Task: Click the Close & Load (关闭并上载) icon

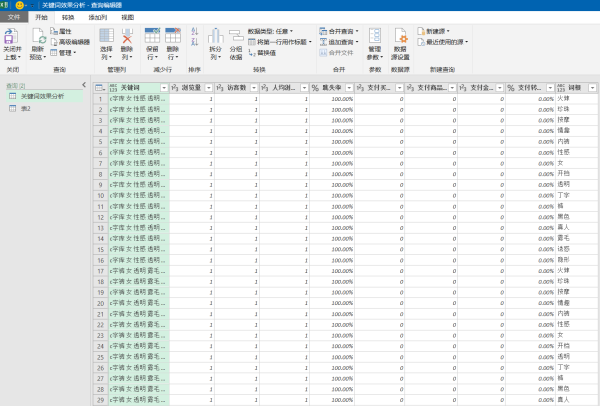Action: (11, 37)
